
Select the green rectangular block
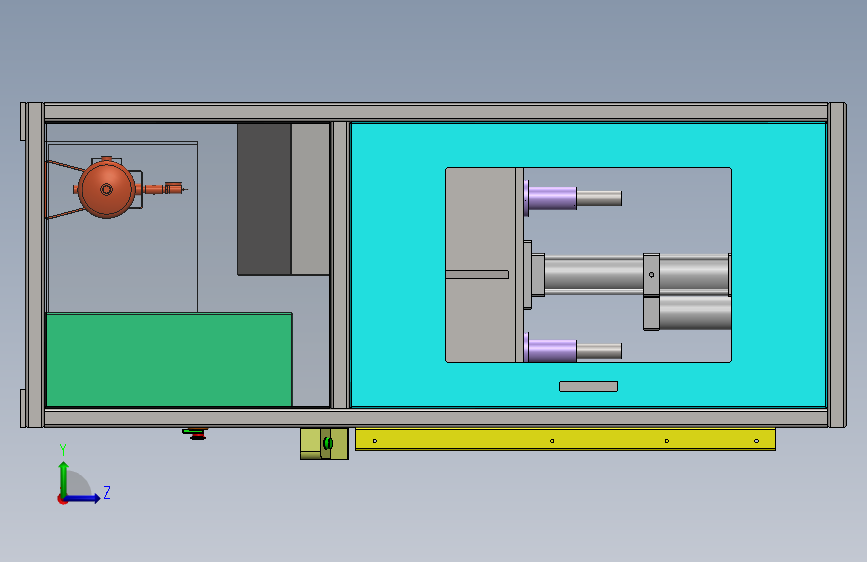pyautogui.click(x=169, y=360)
